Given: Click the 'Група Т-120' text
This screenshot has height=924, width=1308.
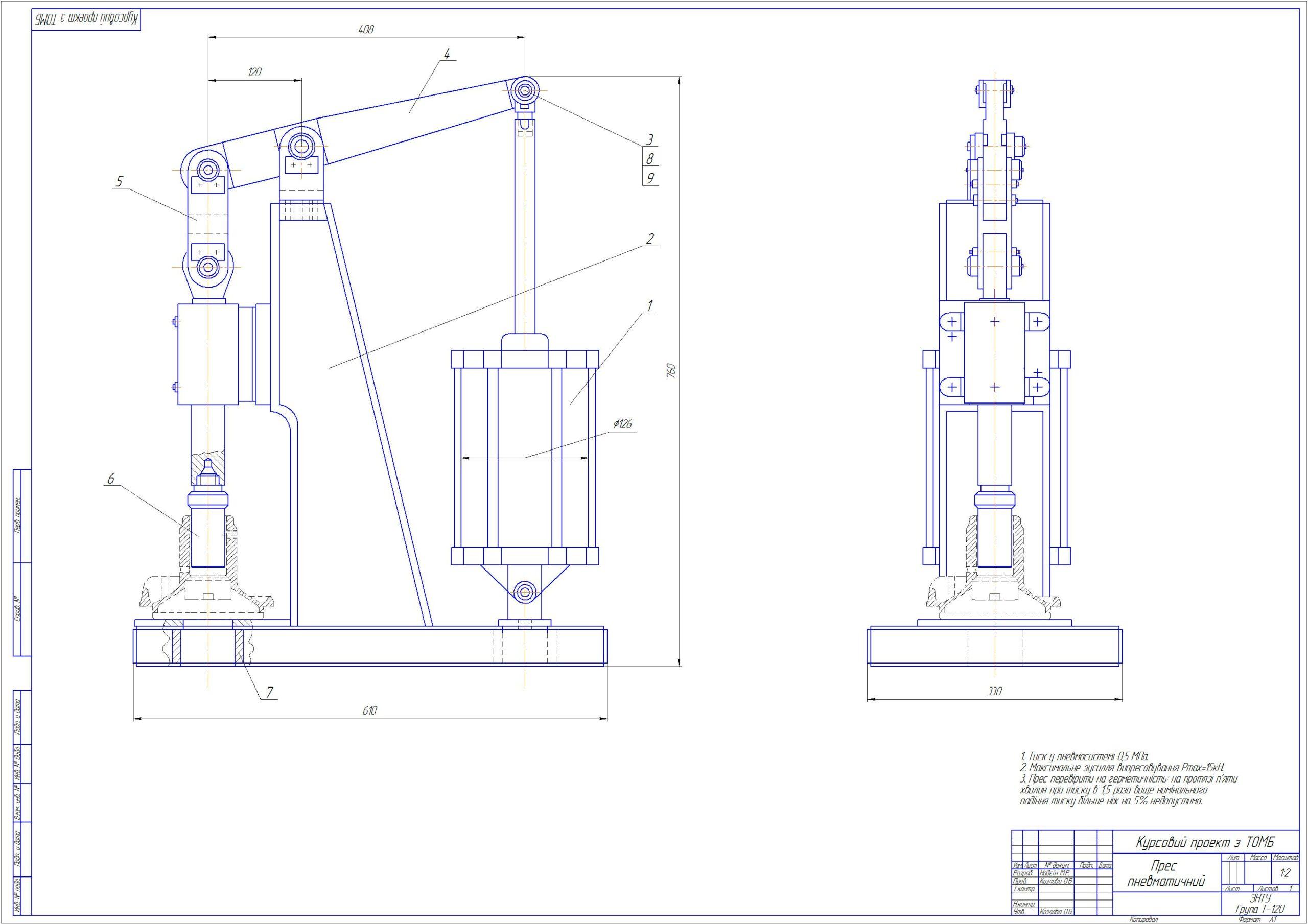Looking at the screenshot, I should pos(1259,909).
